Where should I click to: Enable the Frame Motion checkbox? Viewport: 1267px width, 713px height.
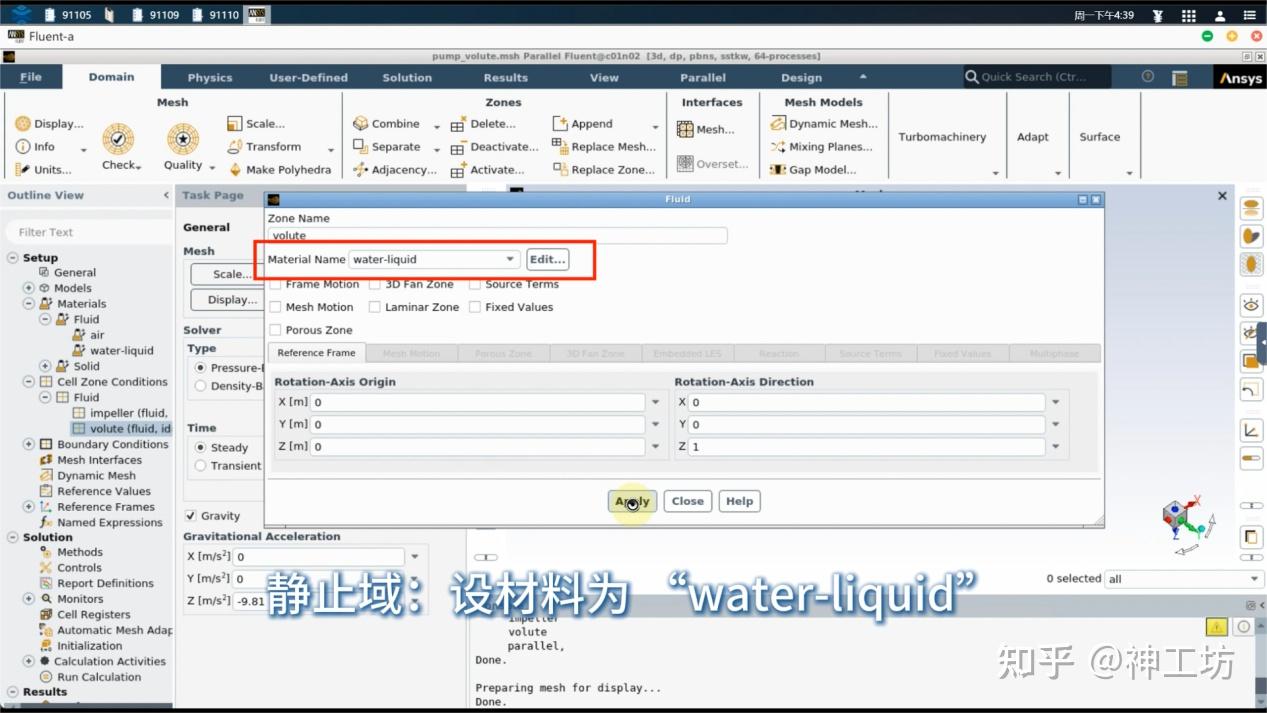pyautogui.click(x=275, y=284)
